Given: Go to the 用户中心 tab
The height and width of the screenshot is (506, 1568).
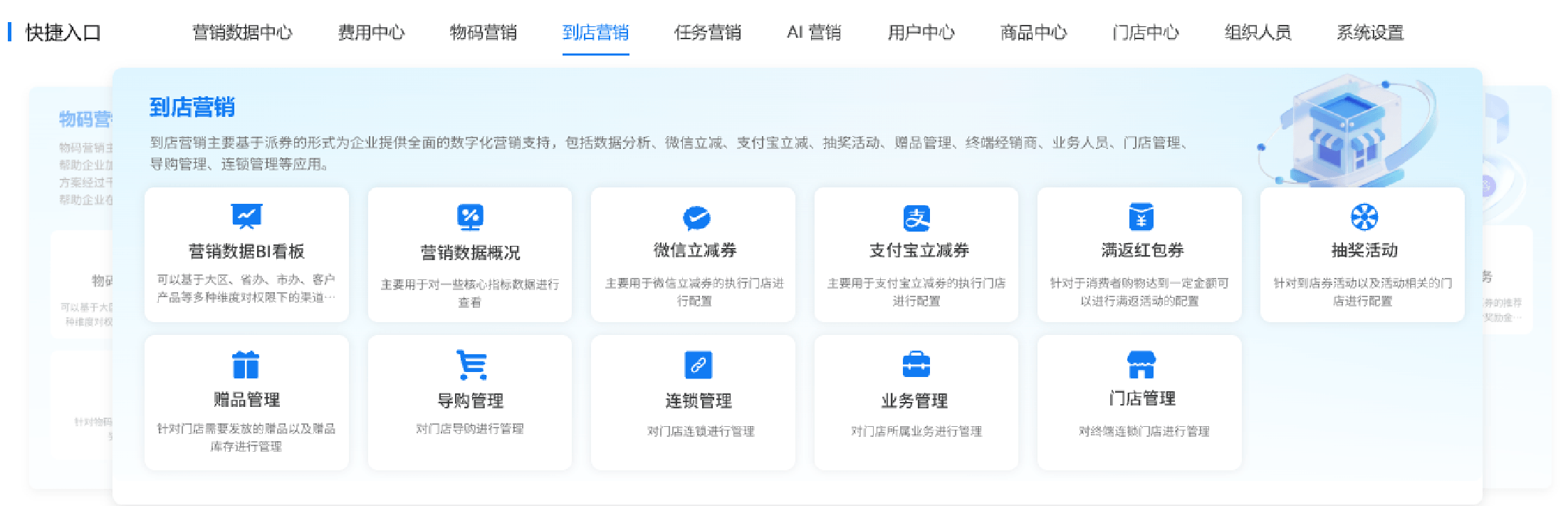Looking at the screenshot, I should [921, 33].
